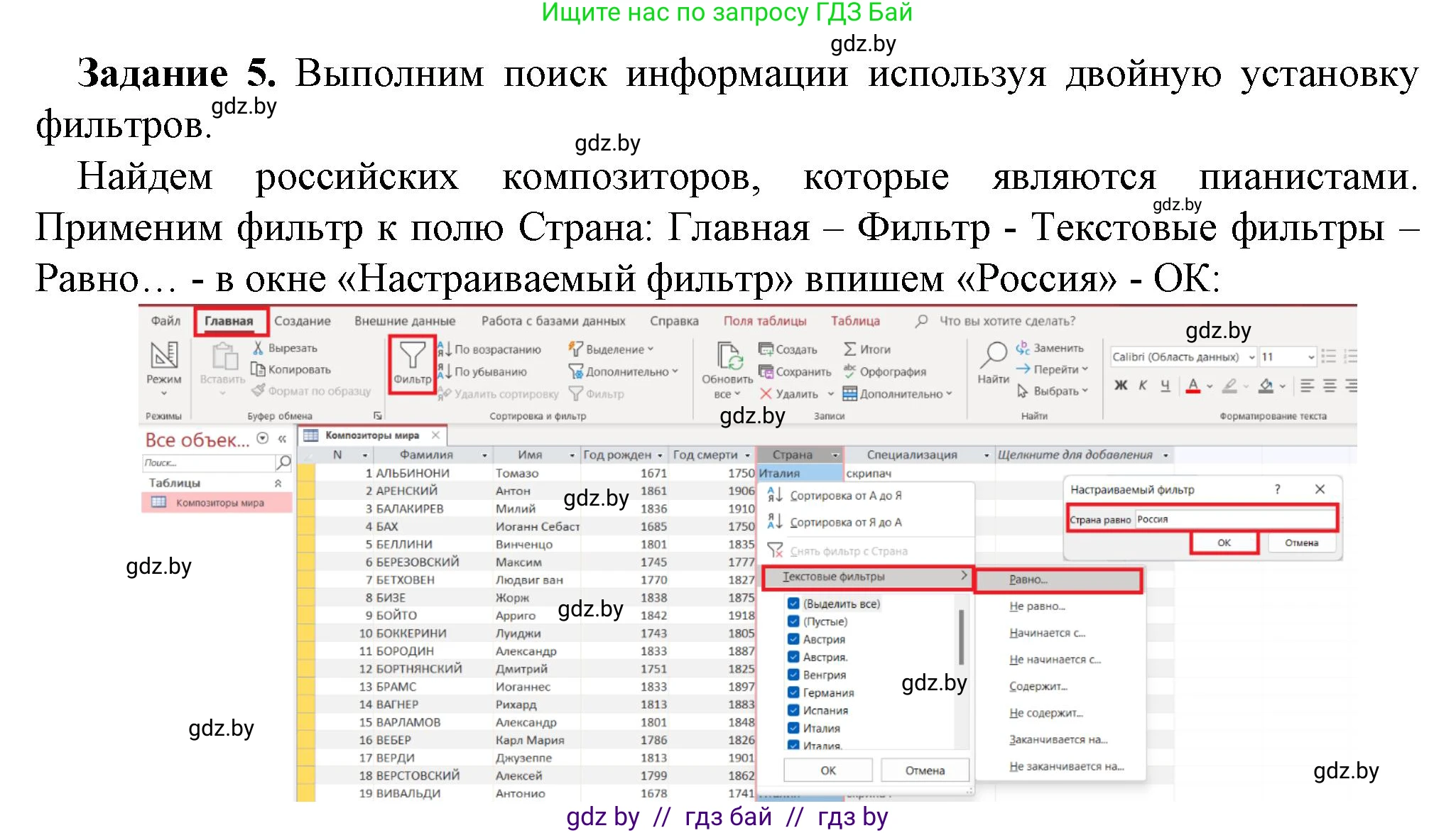The height and width of the screenshot is (833, 1456).
Task: Click OK in the Настраиваемый фильтр dialog
Action: (1224, 542)
